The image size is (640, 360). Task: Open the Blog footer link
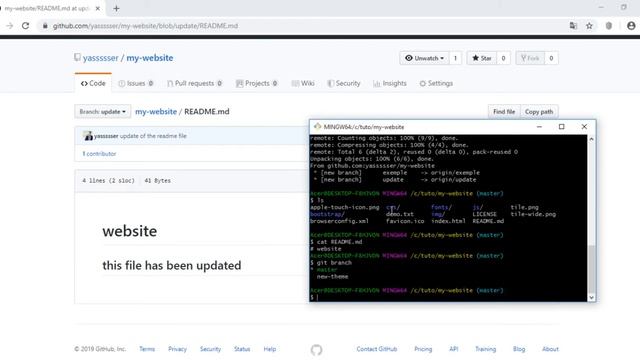point(519,349)
